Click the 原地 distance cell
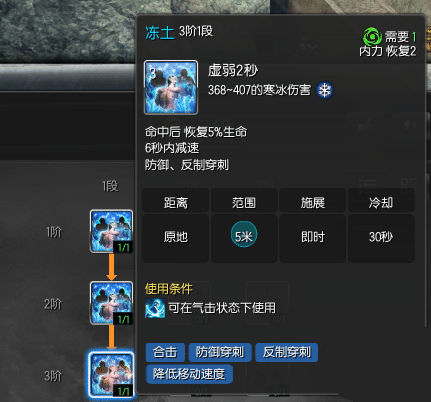Viewport: 431px width, 402px height. (176, 238)
